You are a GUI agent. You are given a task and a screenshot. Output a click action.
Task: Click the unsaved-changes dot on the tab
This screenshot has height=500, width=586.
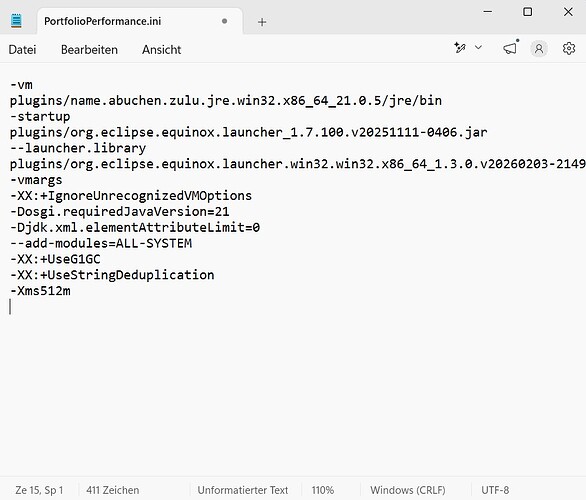(224, 21)
